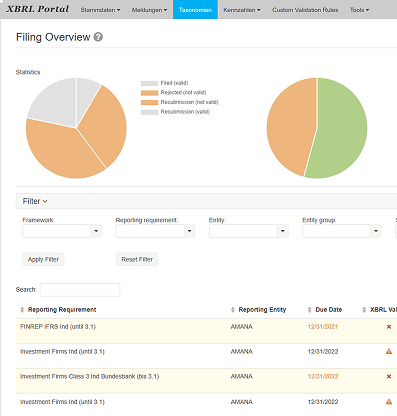Sort by Due Date column arrows
Image resolution: width=397 pixels, height=416 pixels.
[309, 310]
